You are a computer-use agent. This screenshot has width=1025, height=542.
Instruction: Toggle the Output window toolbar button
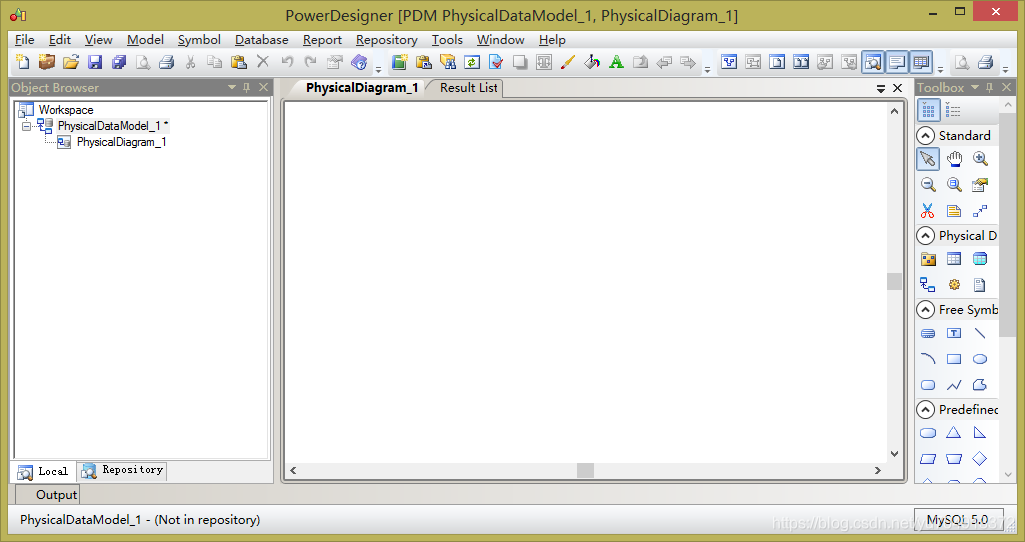click(897, 62)
